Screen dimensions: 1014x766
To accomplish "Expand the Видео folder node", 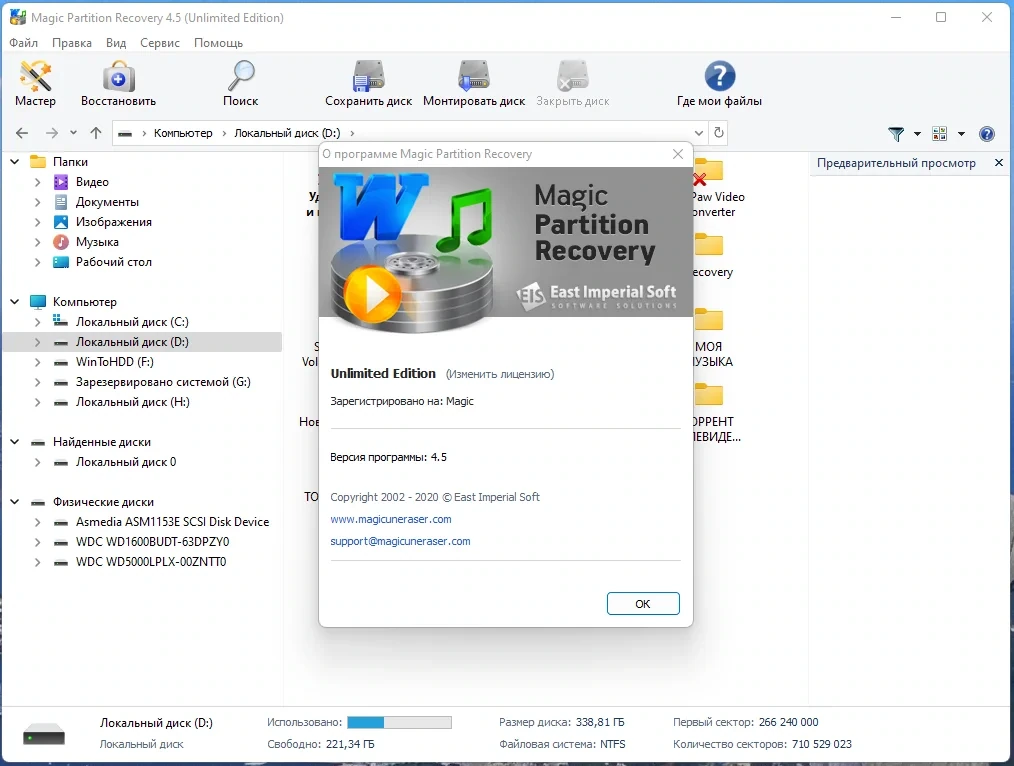I will click(37, 182).
